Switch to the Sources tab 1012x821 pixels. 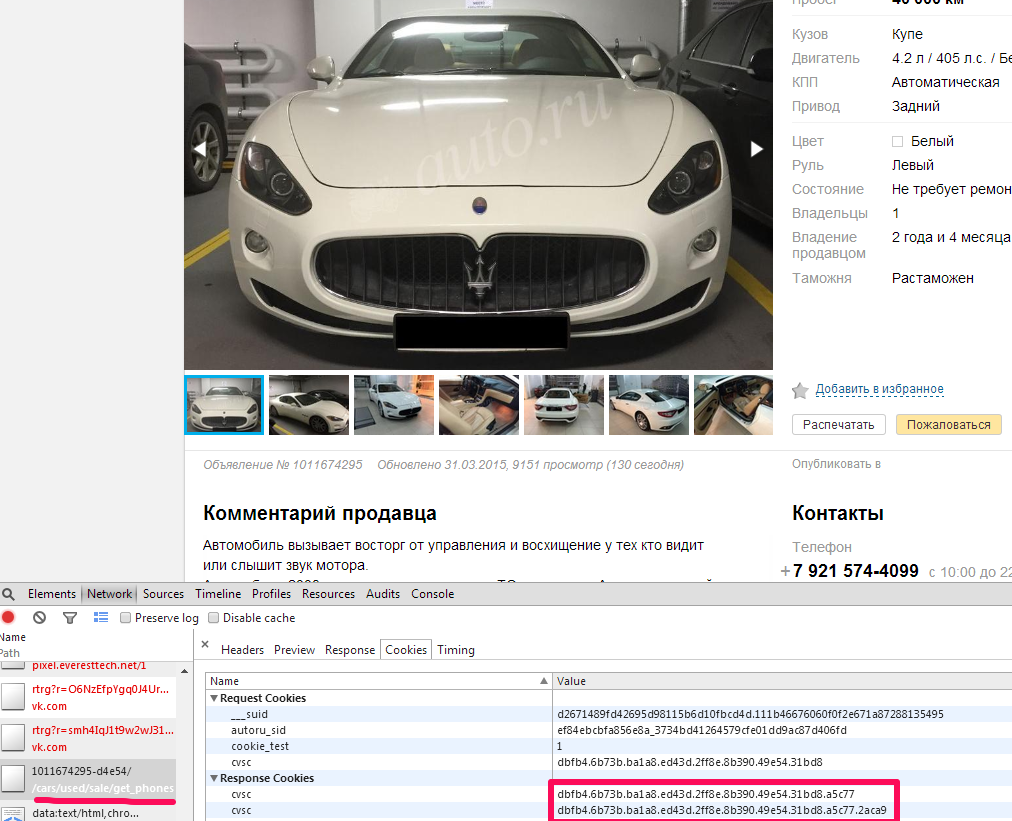pyautogui.click(x=163, y=594)
